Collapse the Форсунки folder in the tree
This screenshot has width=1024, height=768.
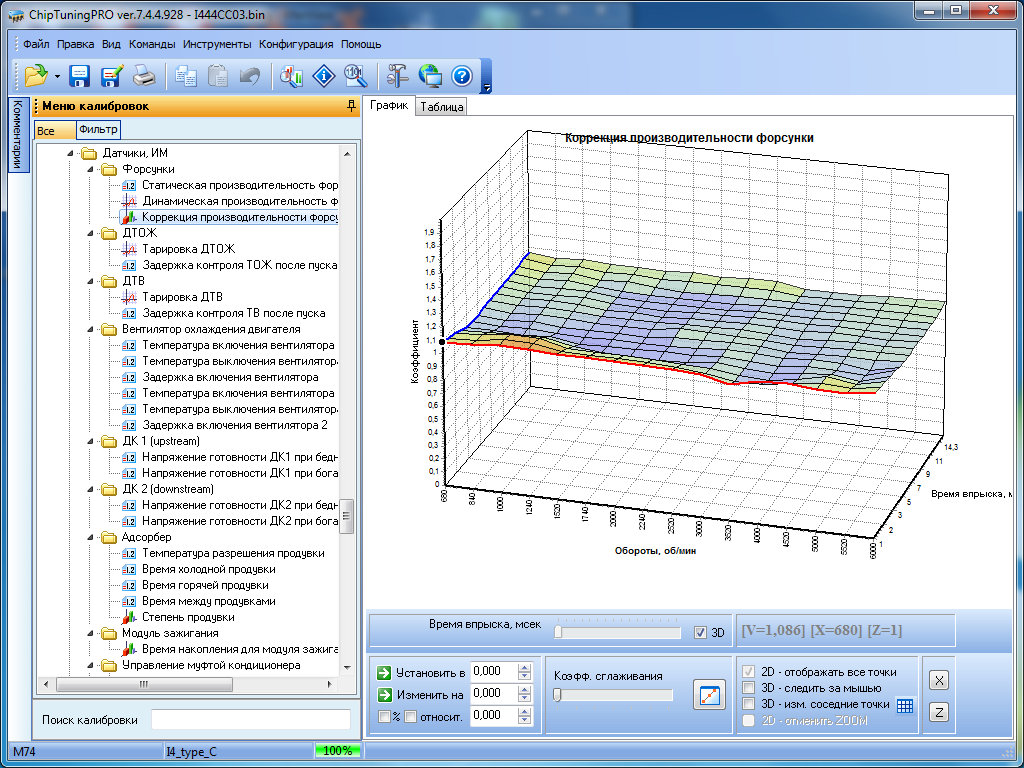(x=90, y=169)
